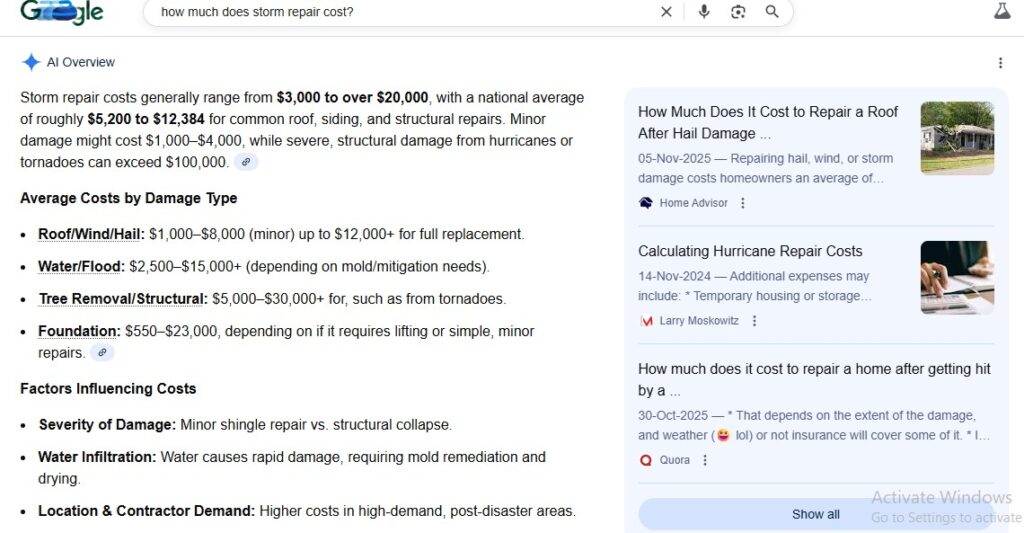
Task: Select the 'Factors Influencing Costs' heading
Action: point(108,389)
